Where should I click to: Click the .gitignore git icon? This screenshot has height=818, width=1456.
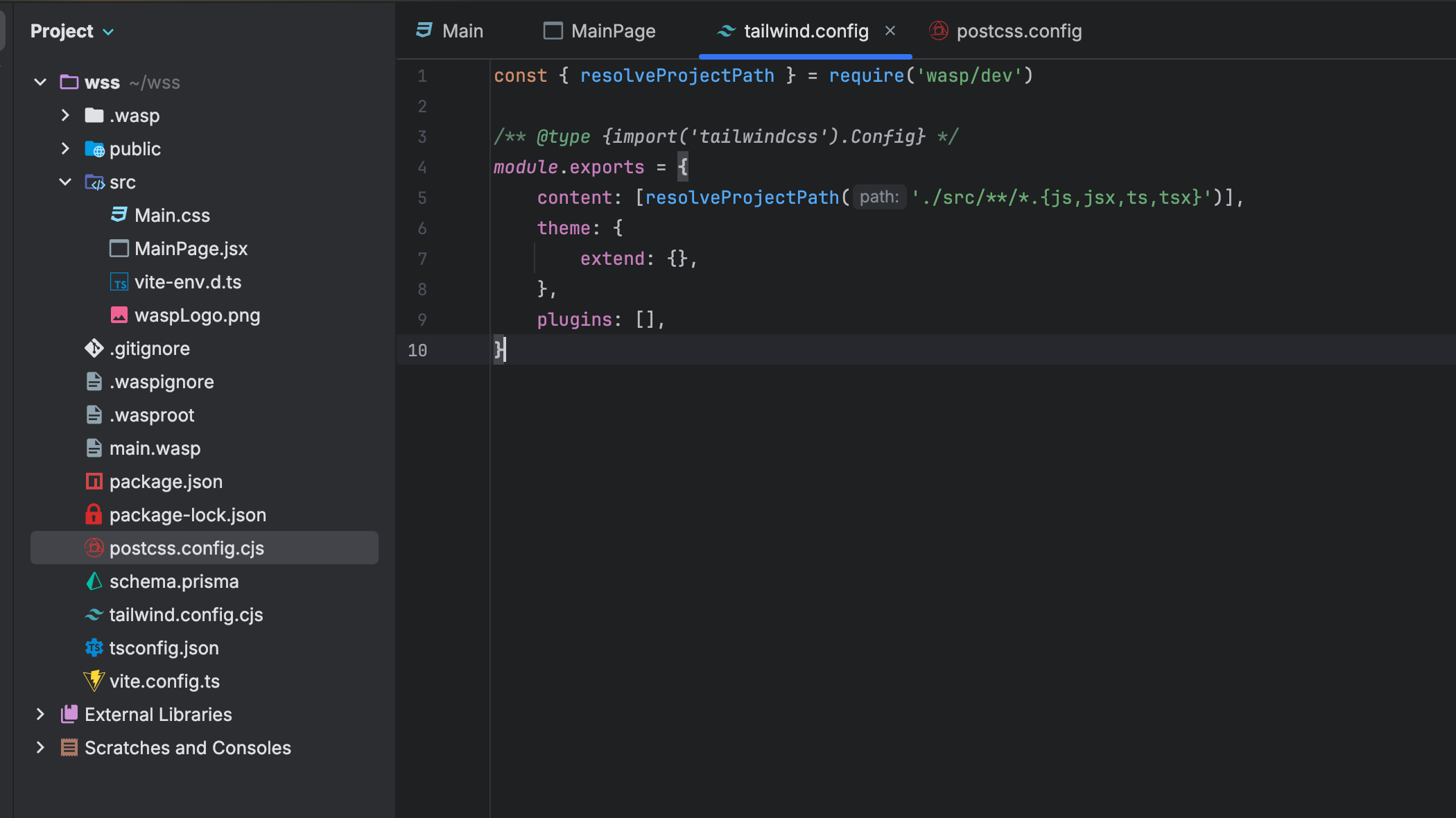pos(94,348)
